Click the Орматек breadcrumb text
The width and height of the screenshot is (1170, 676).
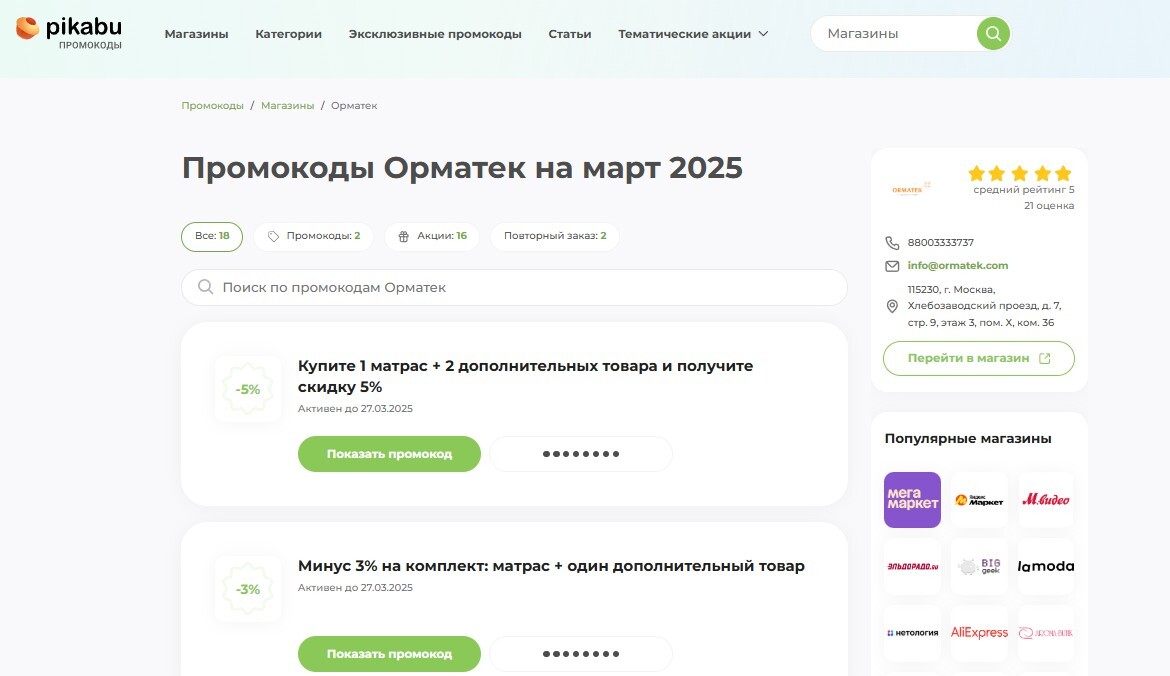pos(354,106)
